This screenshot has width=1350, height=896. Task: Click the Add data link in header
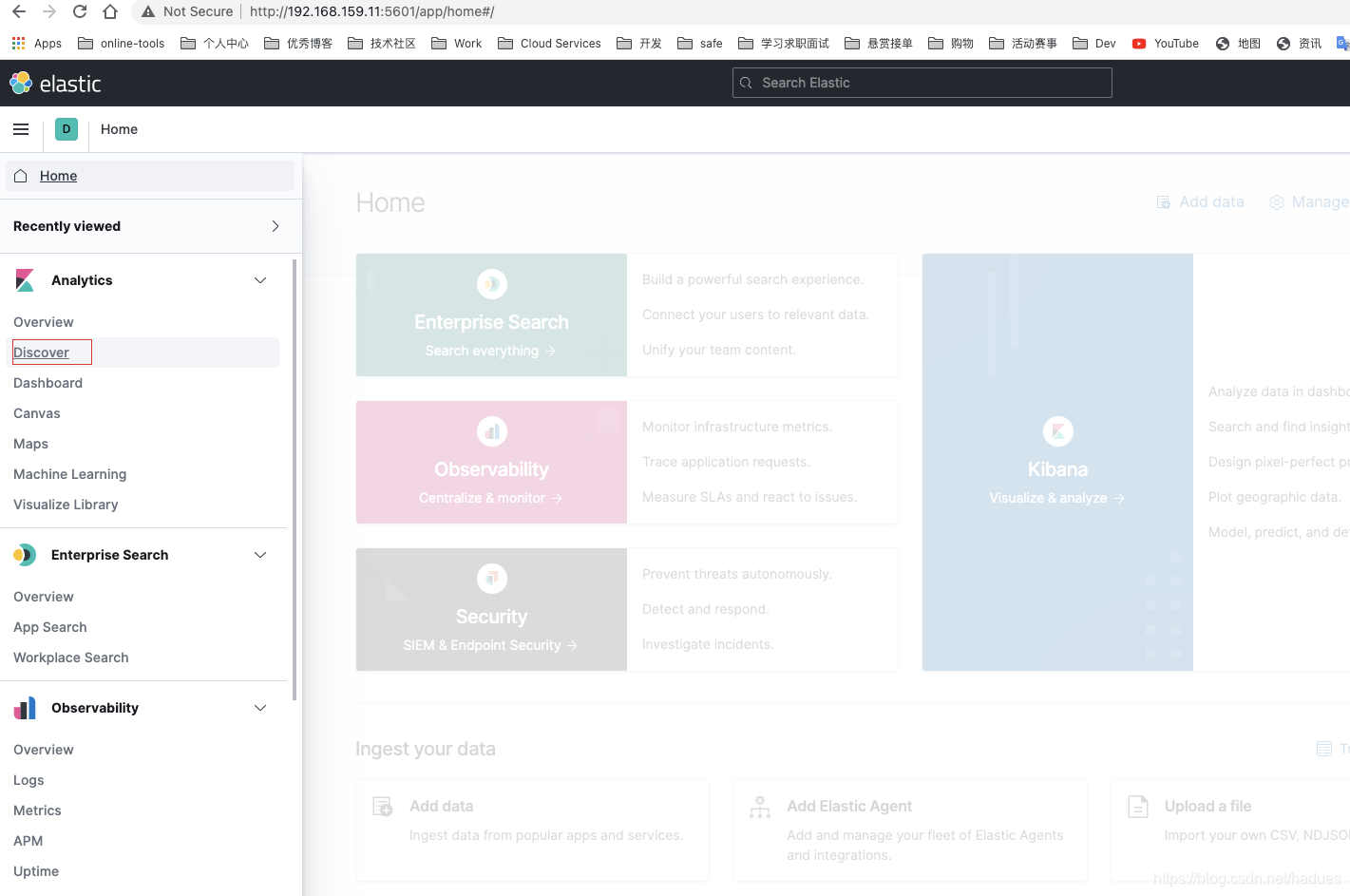click(x=1200, y=202)
